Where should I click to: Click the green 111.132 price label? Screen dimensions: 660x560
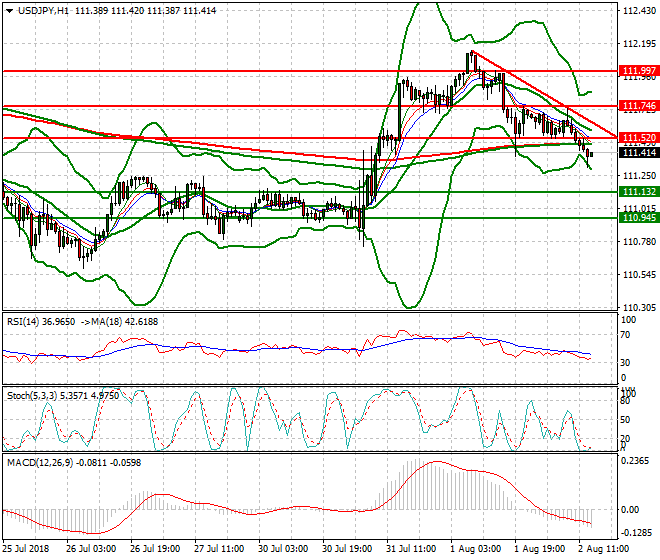(639, 192)
